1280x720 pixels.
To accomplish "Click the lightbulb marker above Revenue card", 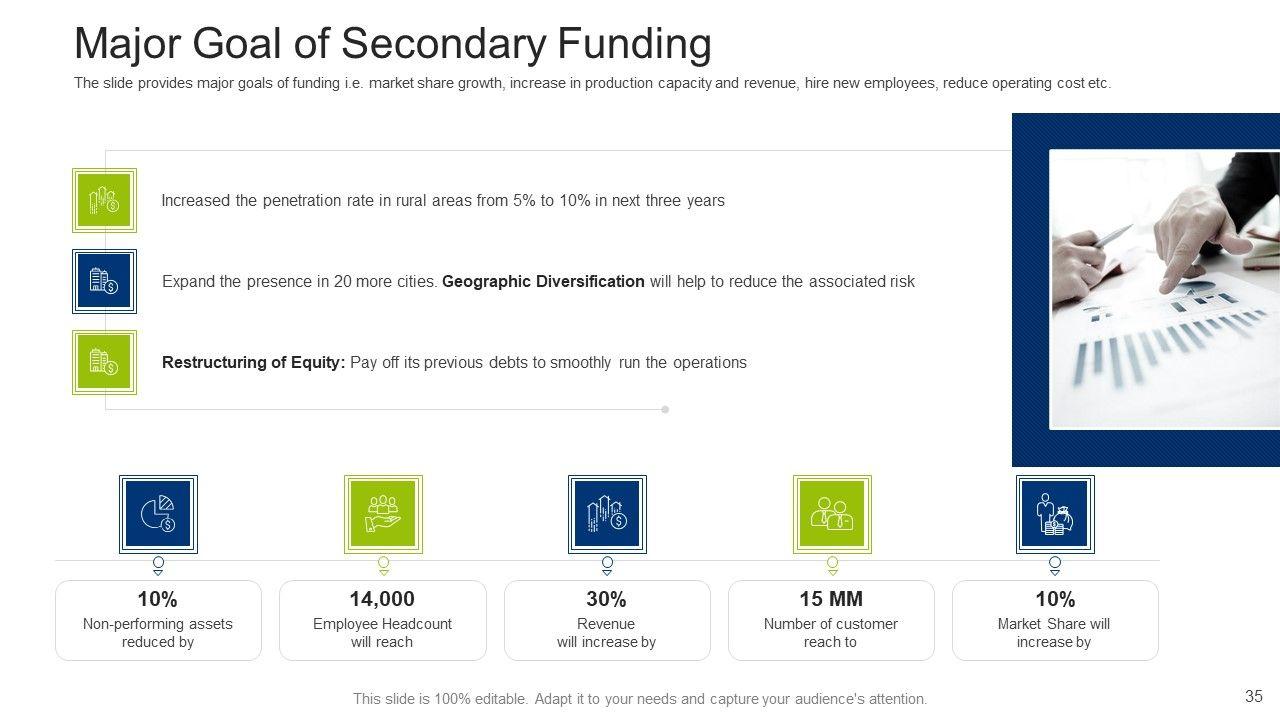I will (x=607, y=566).
